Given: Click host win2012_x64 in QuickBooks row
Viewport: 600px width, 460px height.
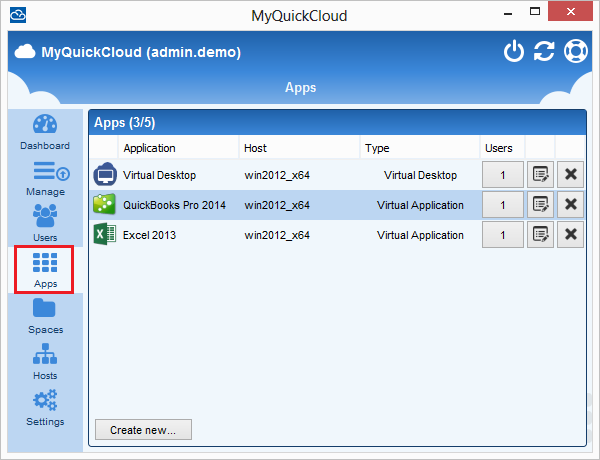Looking at the screenshot, I should [277, 205].
